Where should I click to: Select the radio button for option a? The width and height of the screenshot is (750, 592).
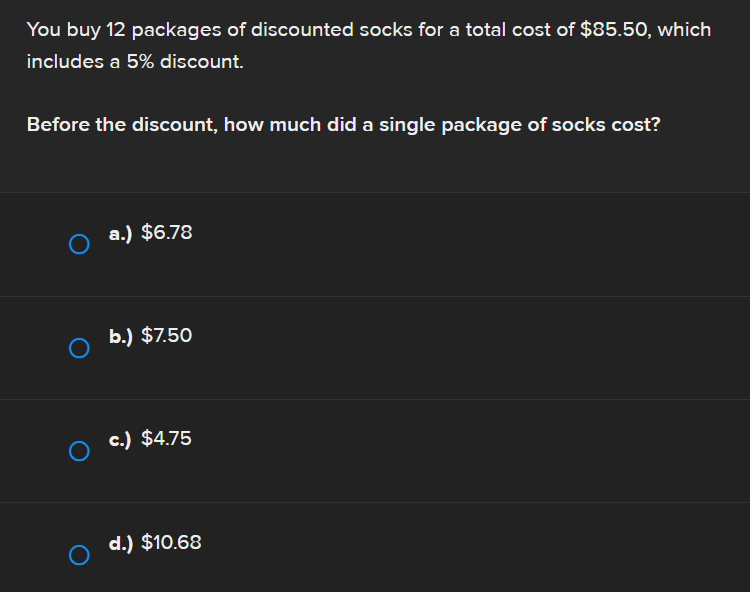[x=79, y=244]
